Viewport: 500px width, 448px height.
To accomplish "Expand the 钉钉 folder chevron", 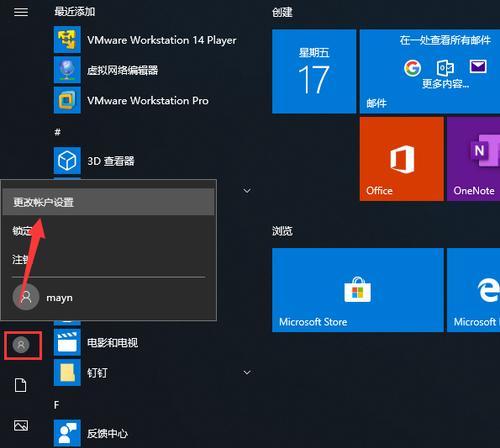I will (247, 372).
